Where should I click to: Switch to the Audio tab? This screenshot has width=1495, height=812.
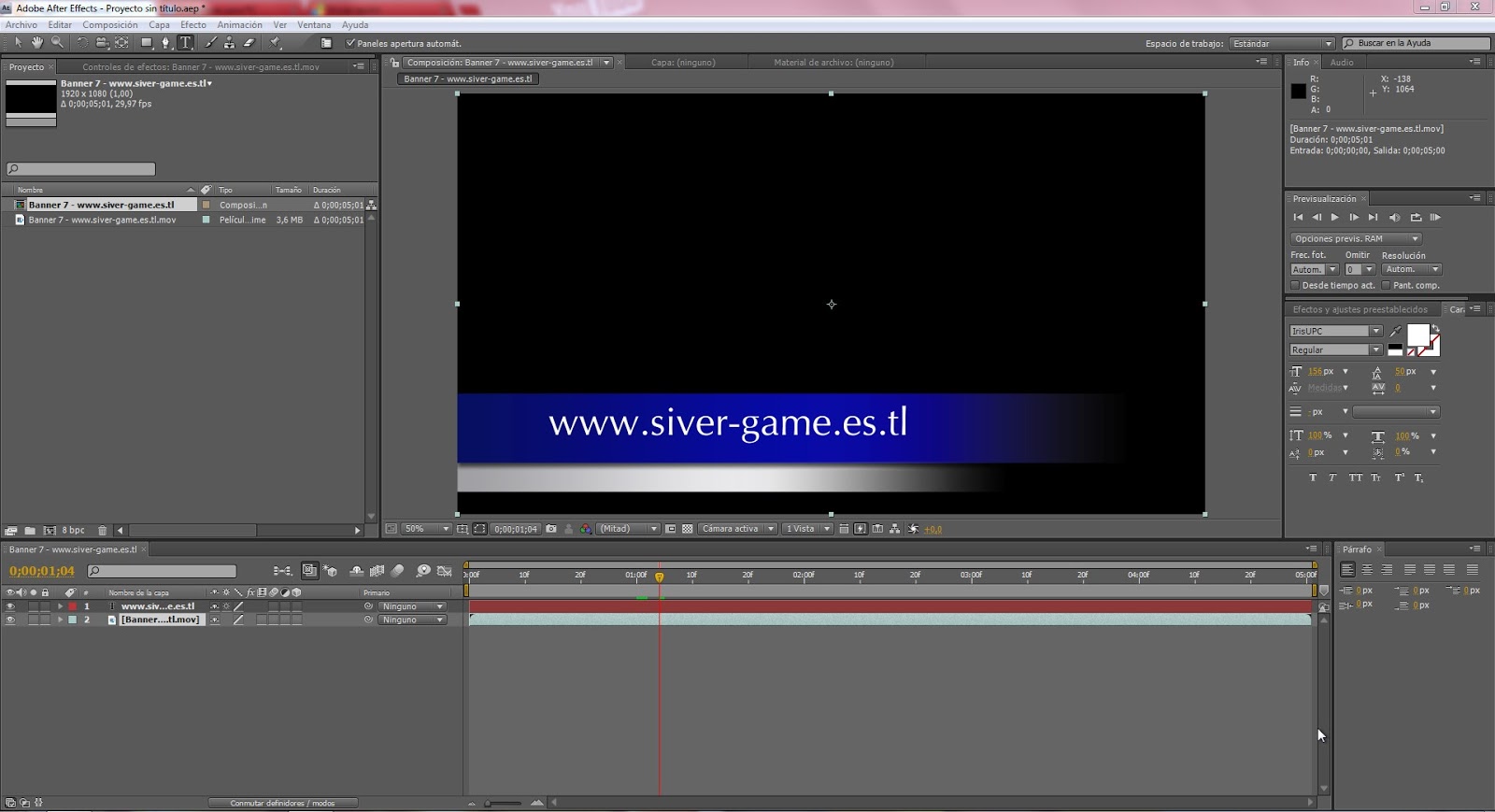click(x=1342, y=63)
